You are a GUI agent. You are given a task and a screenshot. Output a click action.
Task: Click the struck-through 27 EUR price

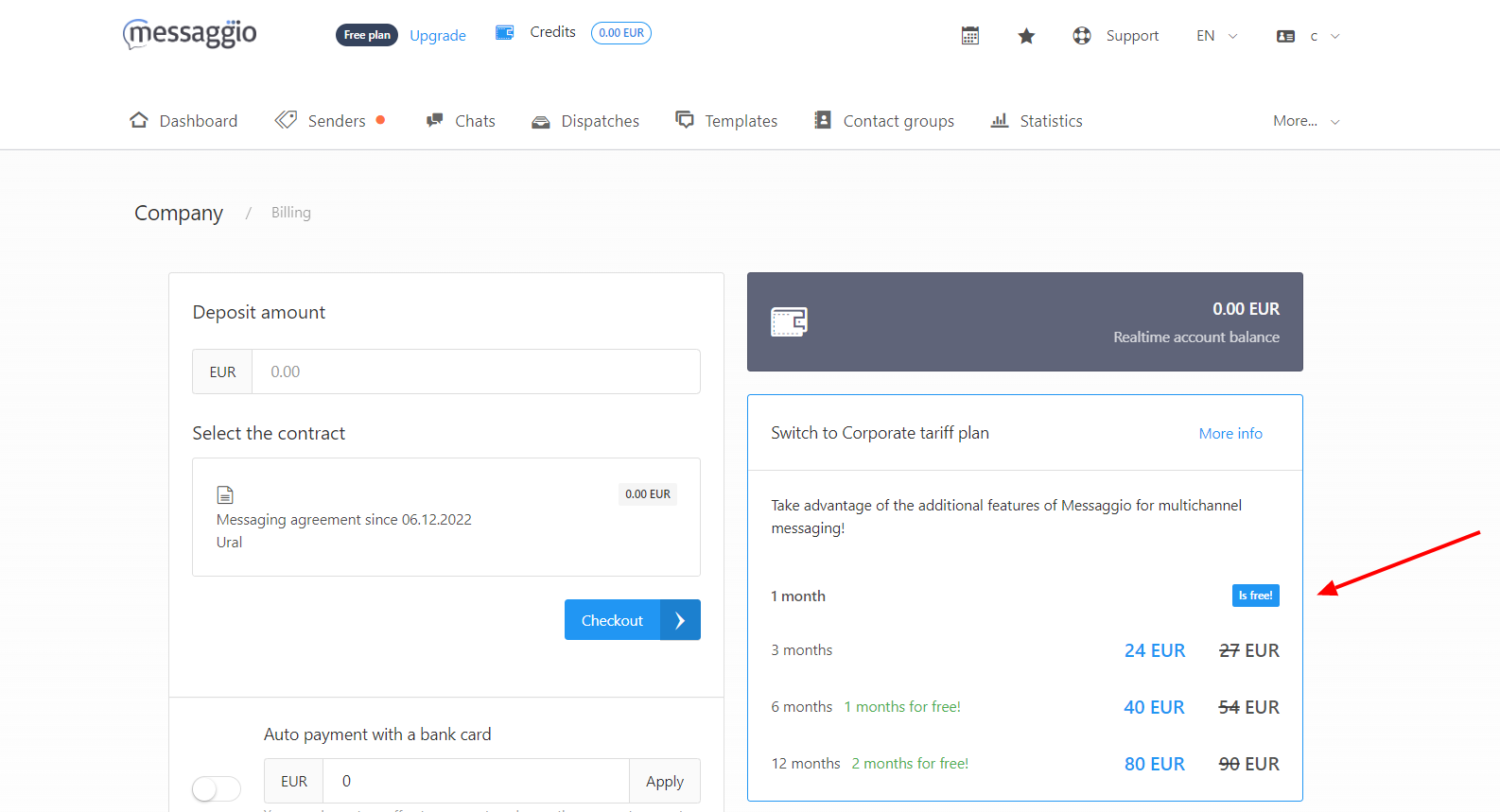pos(1248,650)
